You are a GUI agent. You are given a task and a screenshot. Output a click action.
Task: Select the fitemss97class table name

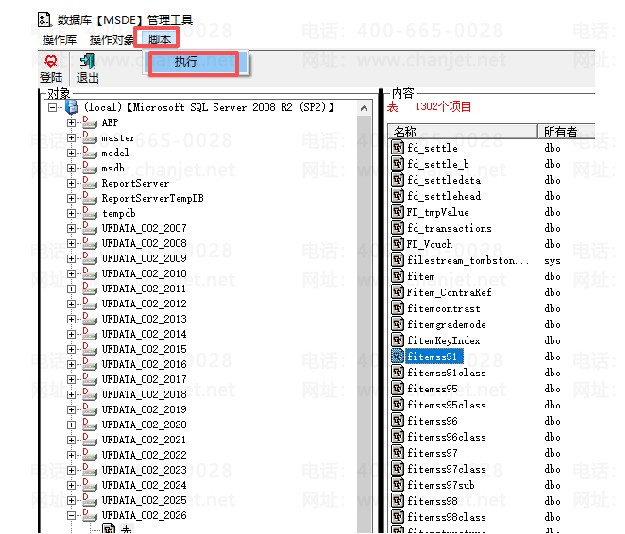tap(446, 469)
